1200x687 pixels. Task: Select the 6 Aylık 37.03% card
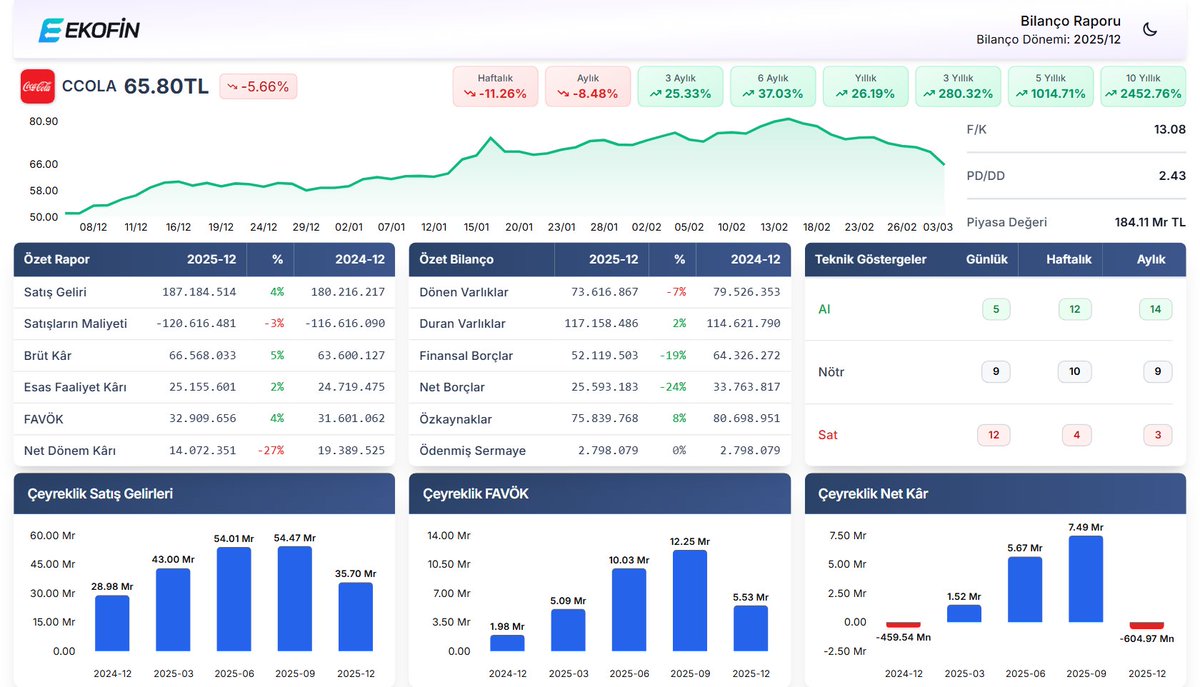tap(773, 87)
